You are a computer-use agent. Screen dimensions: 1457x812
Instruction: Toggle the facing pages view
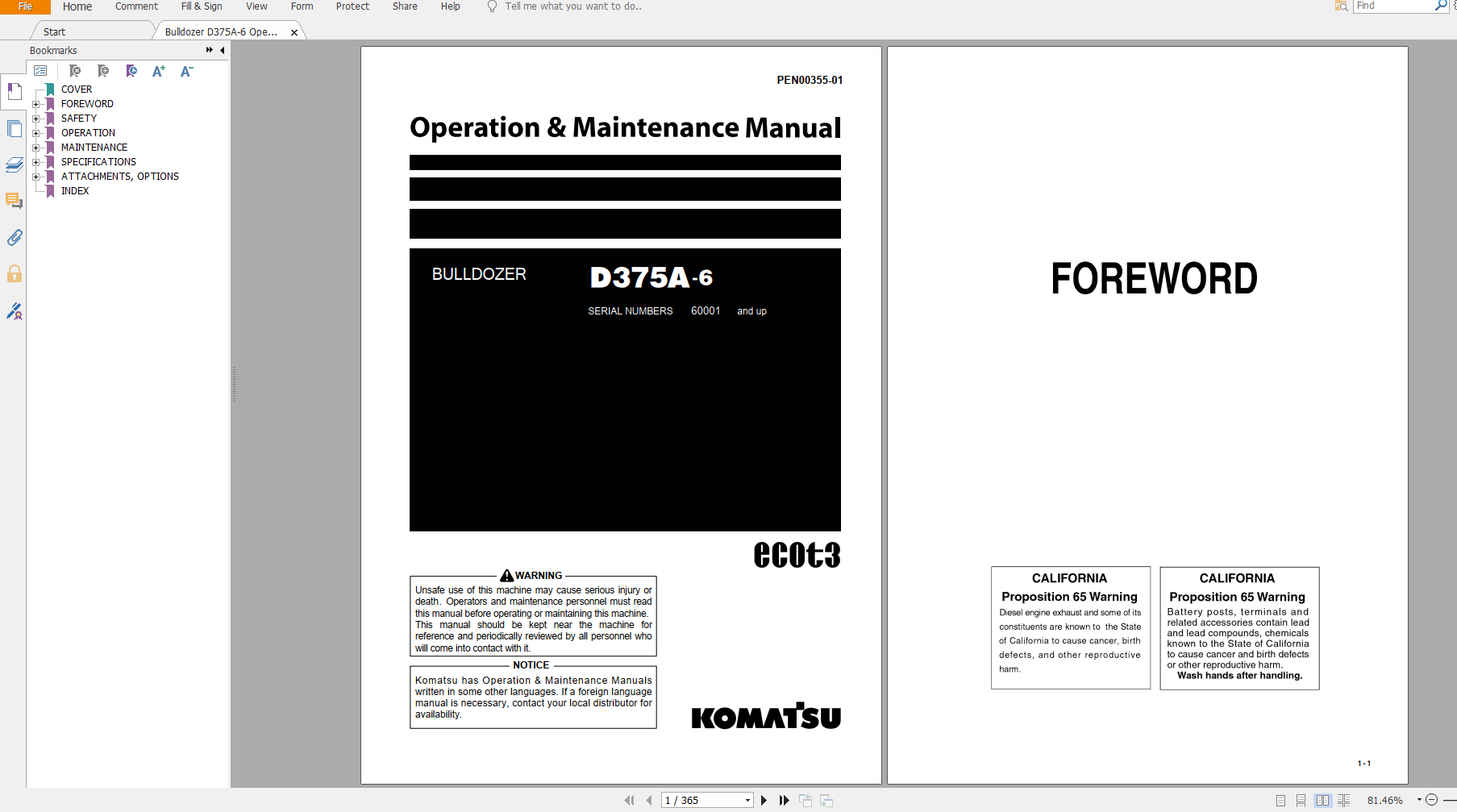click(1322, 800)
